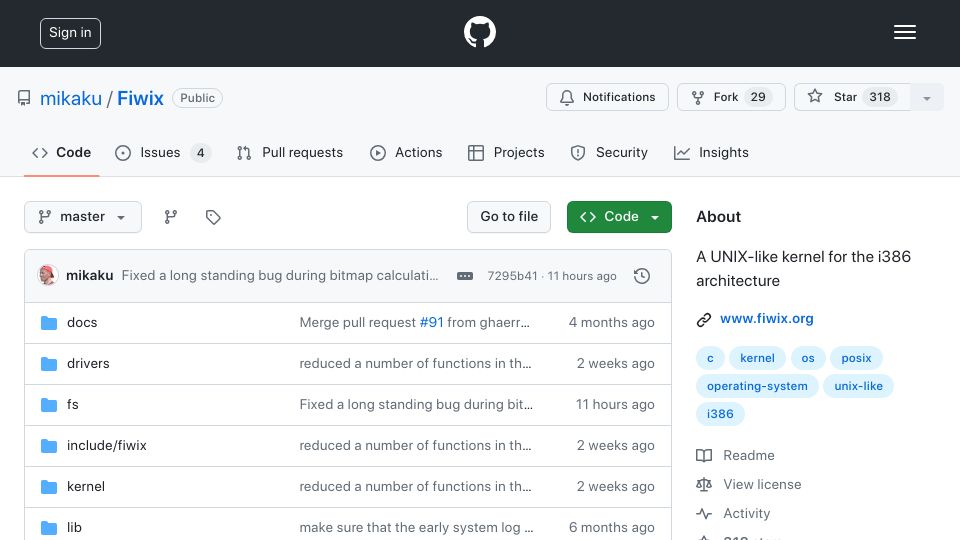Star the Fiwix repository

(x=852, y=97)
